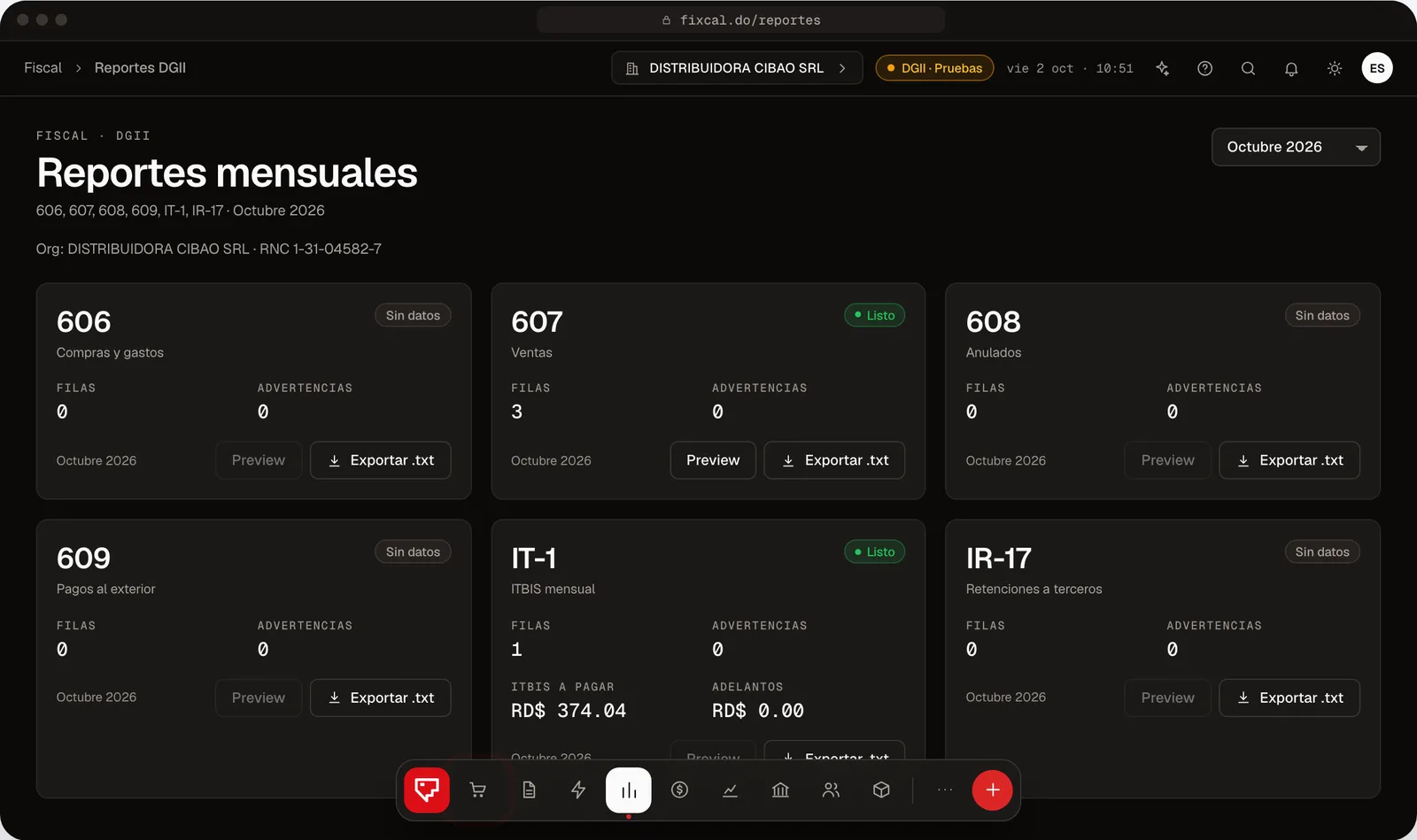
Task: Show more dock items via ellipsis
Action: (x=945, y=790)
